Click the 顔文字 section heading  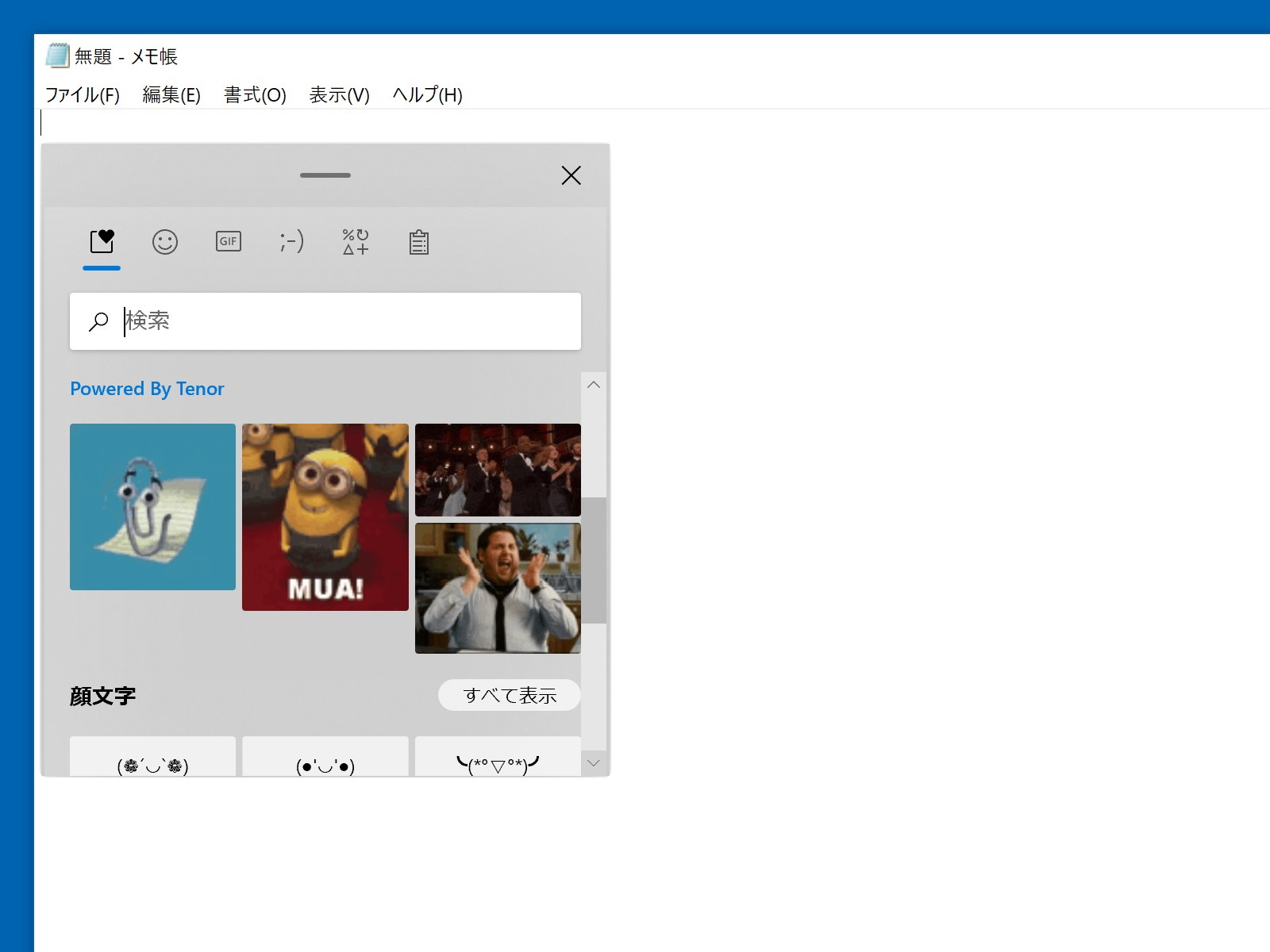pos(102,696)
